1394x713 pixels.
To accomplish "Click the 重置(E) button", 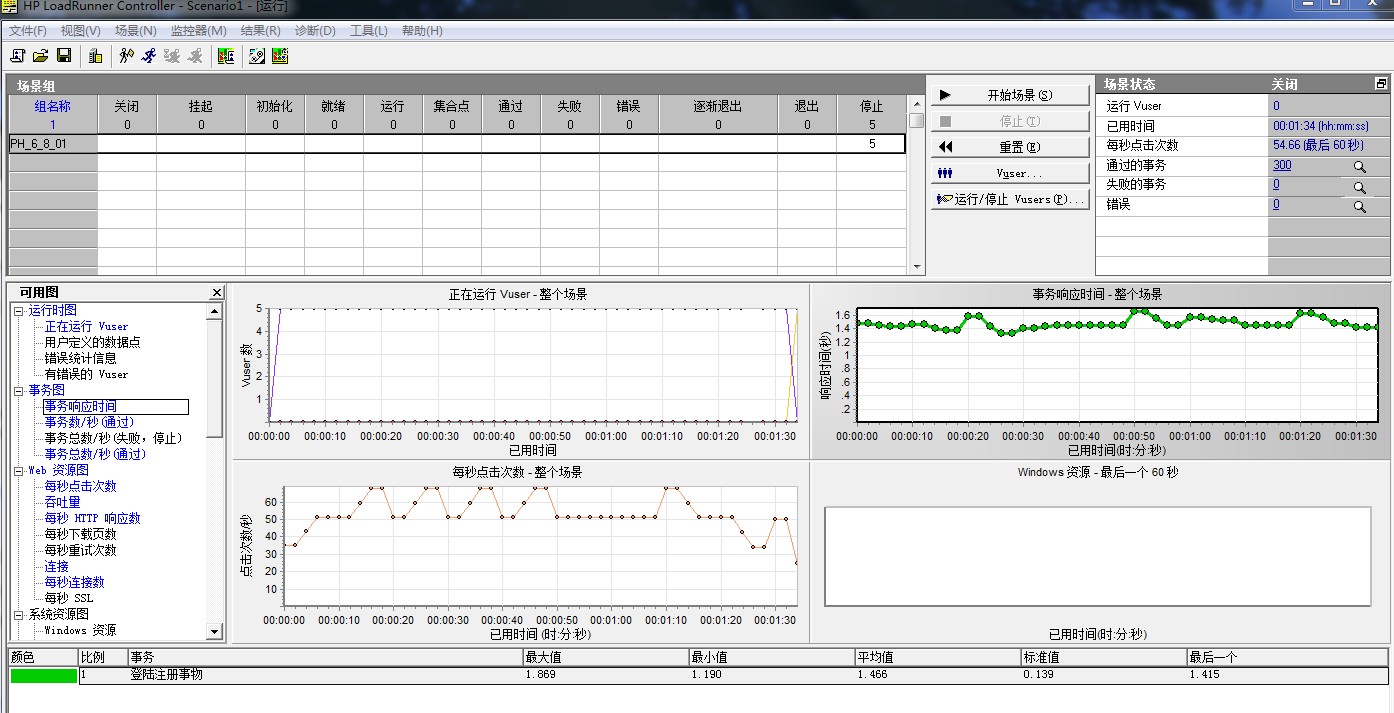I will coord(1009,147).
